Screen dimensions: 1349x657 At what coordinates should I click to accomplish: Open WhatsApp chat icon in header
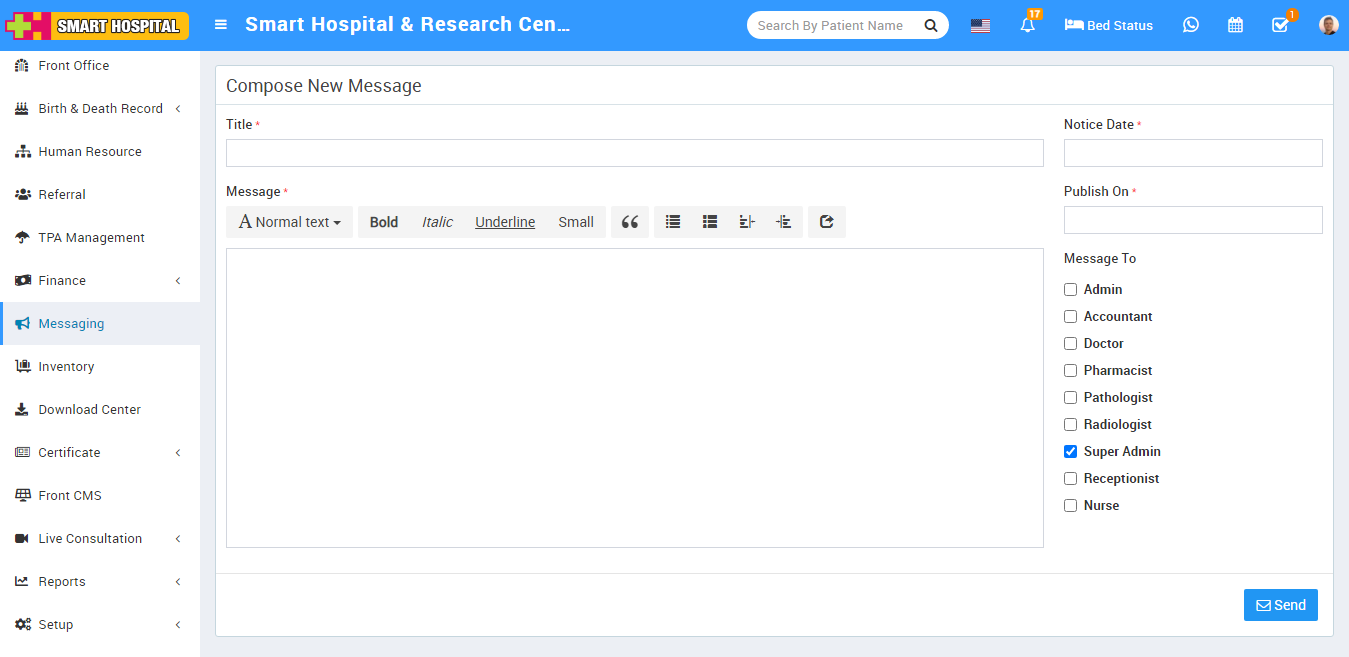(1190, 25)
